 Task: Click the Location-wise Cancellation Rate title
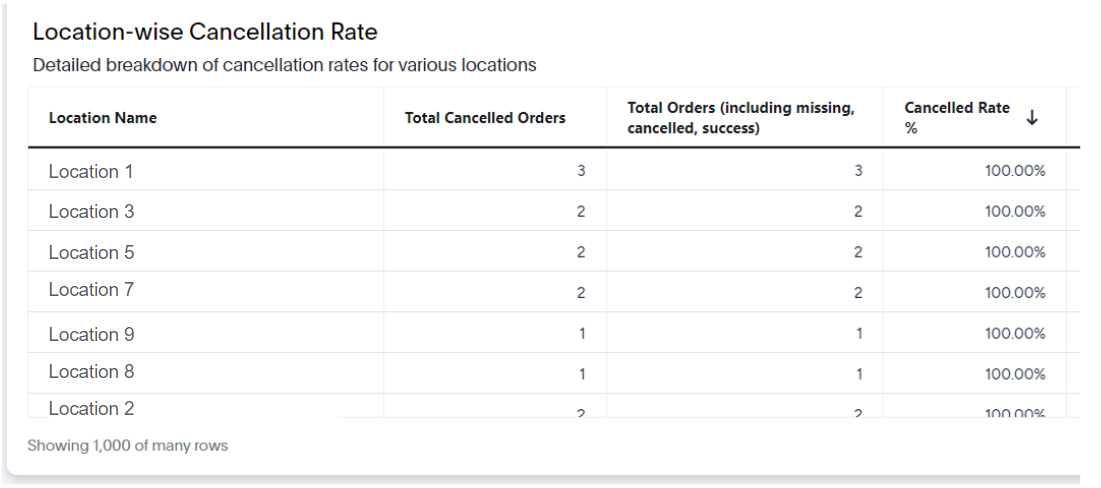click(205, 32)
